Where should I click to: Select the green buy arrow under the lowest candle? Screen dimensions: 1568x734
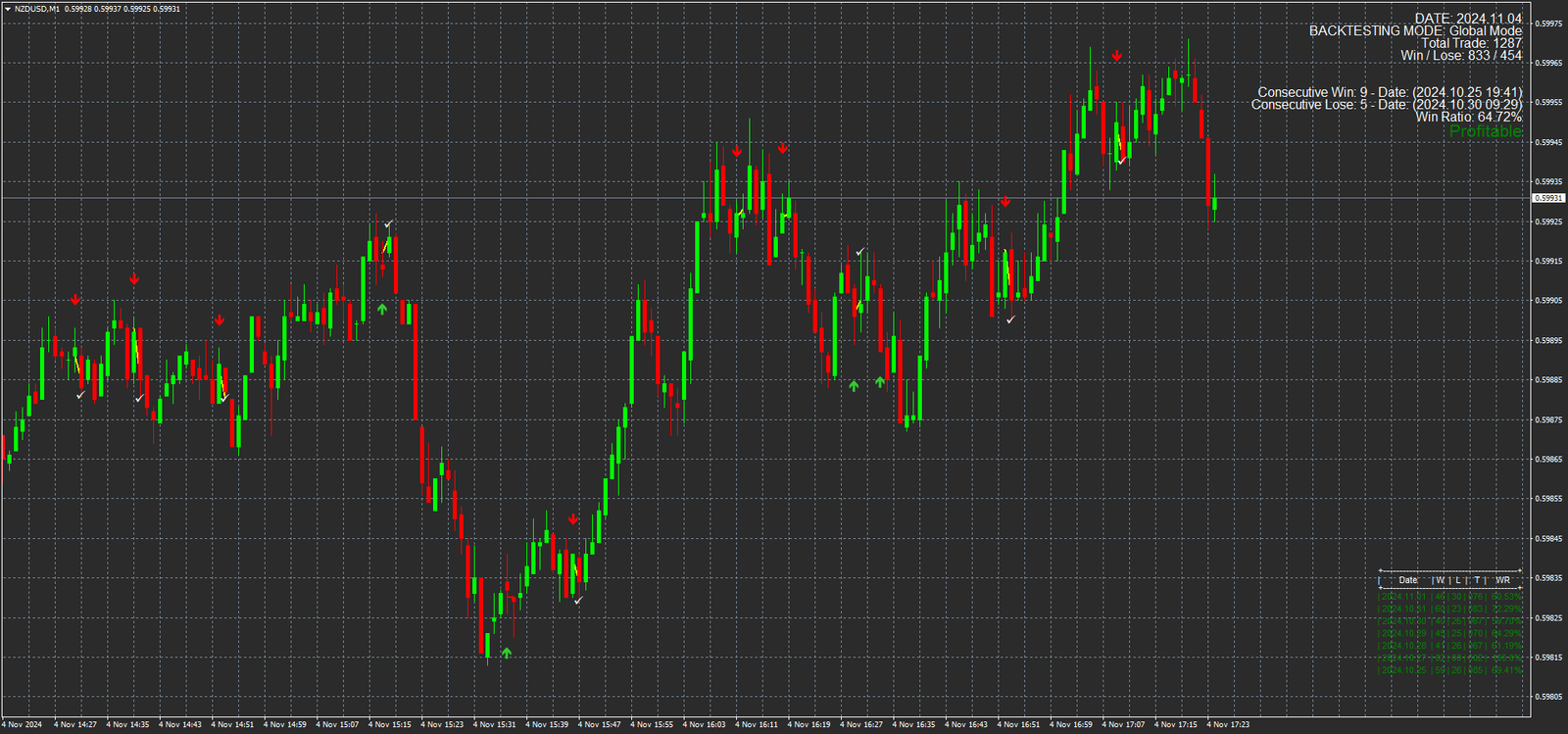point(507,653)
